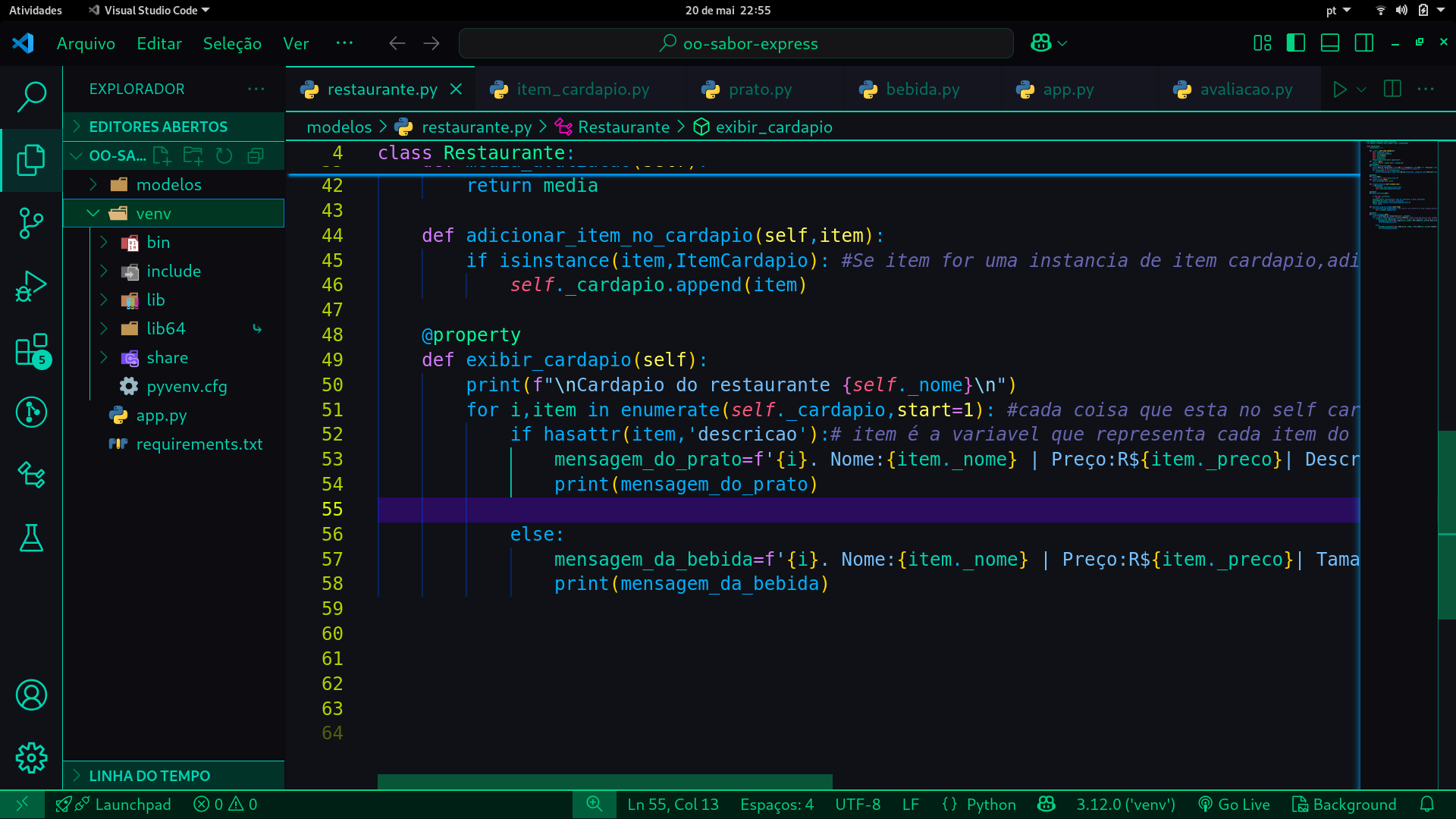Image resolution: width=1456 pixels, height=819 pixels.
Task: Expand the EDITORES ABERTOS section
Action: click(x=174, y=127)
